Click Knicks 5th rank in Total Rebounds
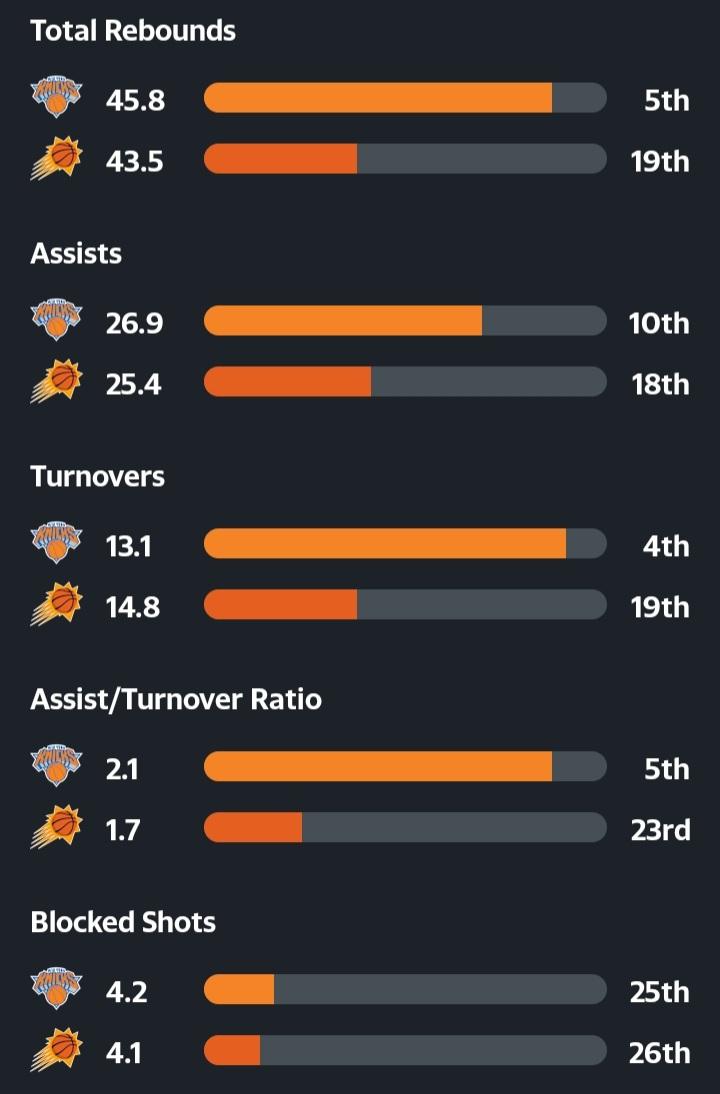The image size is (720, 1094). [x=666, y=99]
